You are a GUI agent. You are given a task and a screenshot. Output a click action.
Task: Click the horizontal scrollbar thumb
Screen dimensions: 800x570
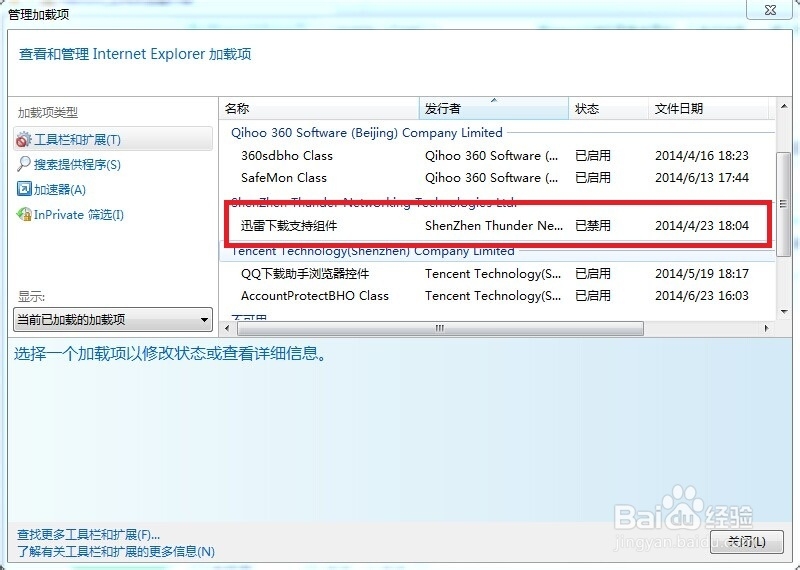tap(440, 328)
